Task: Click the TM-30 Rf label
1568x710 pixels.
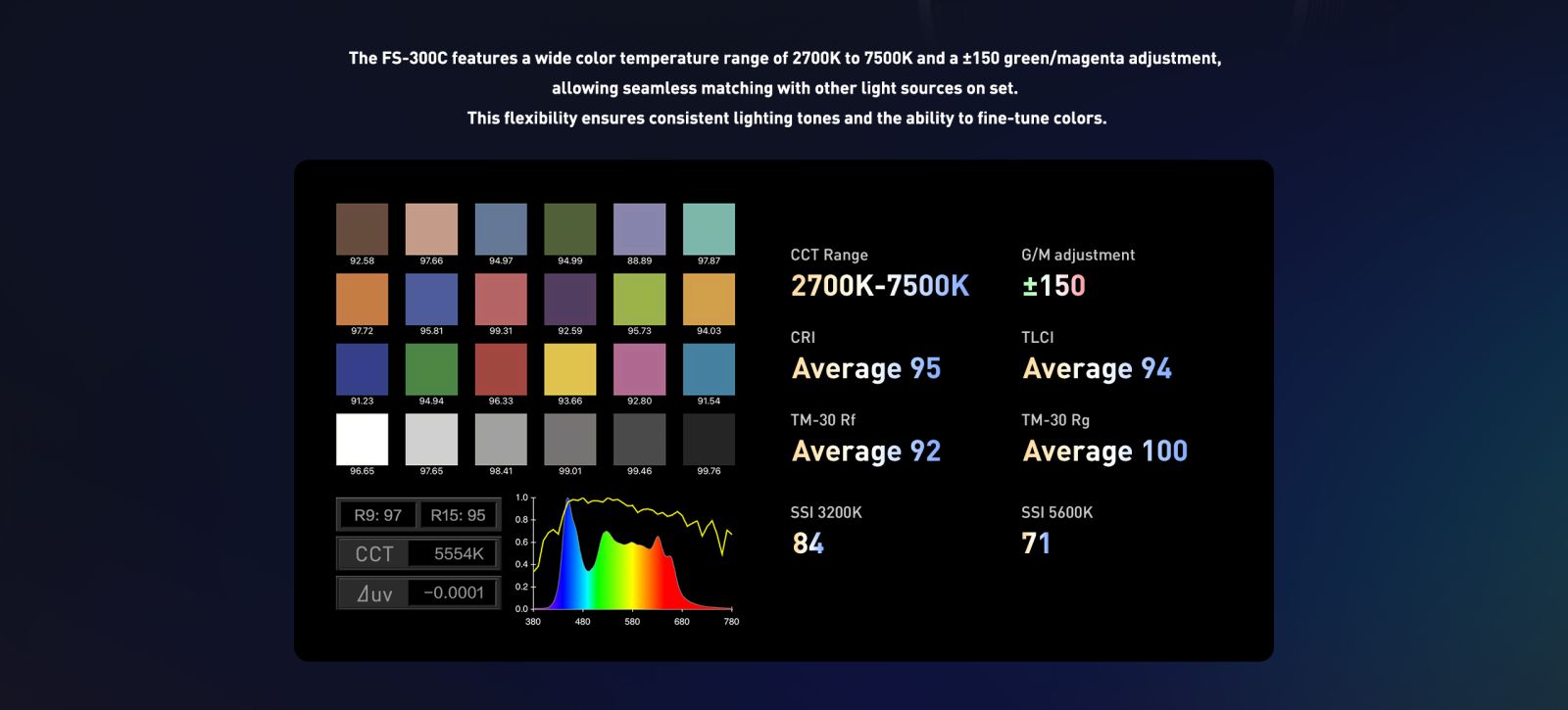Action: click(823, 420)
